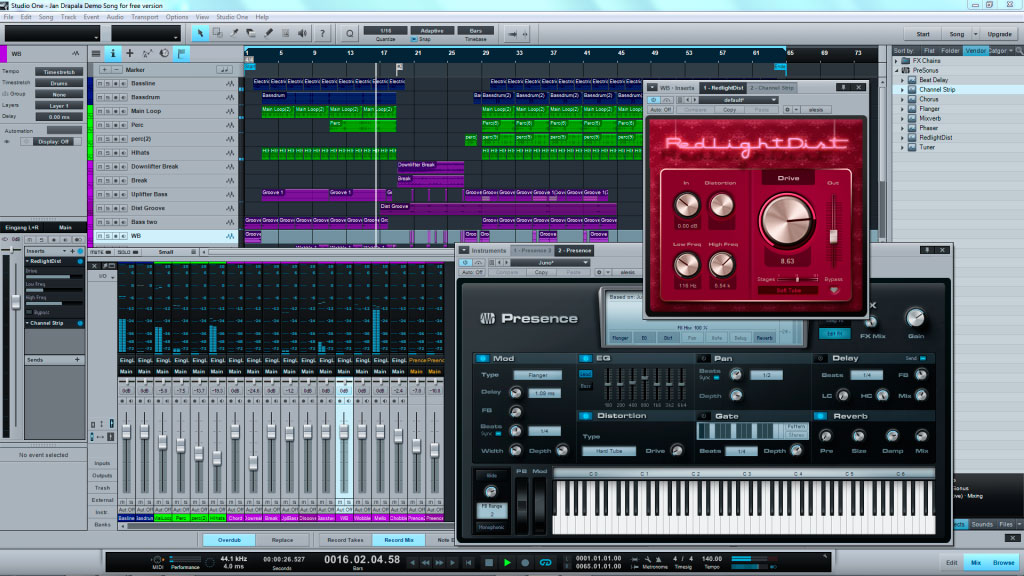Toggle the EQ section power in Presence
Image resolution: width=1024 pixels, height=576 pixels.
click(585, 359)
